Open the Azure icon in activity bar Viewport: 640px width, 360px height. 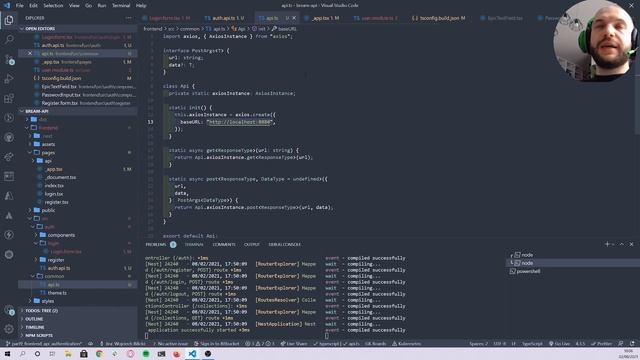pos(9,196)
